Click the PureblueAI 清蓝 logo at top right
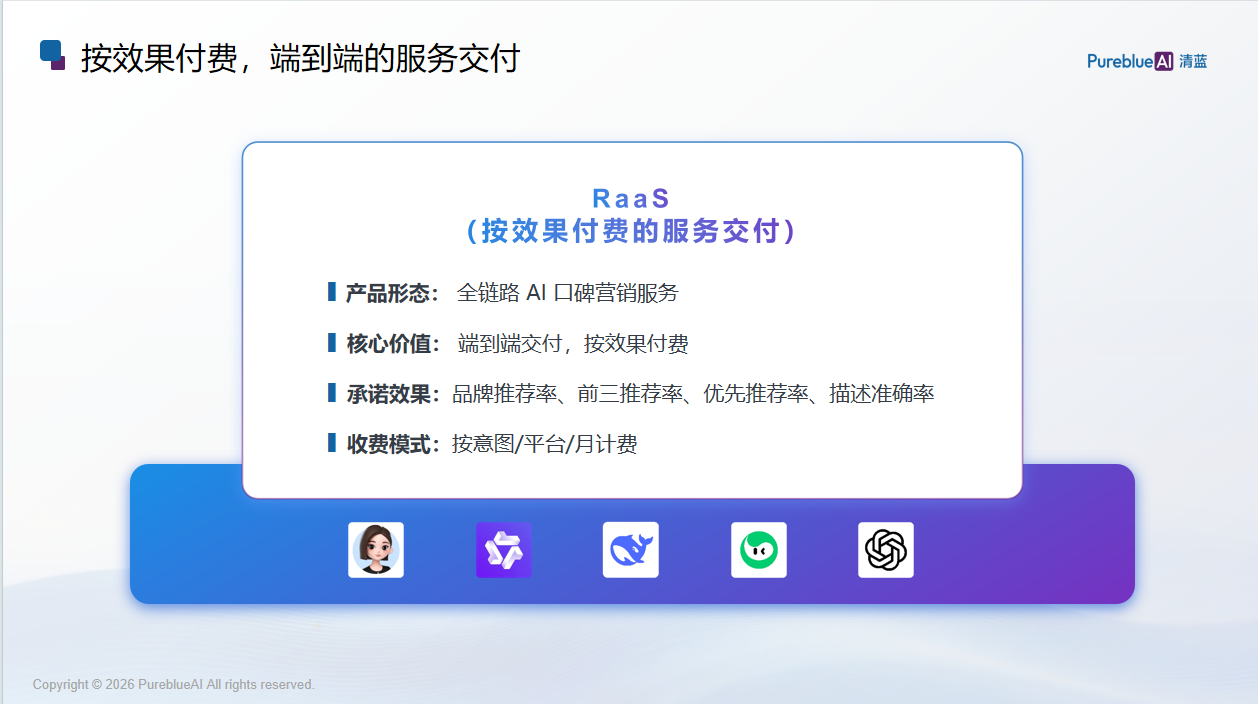 point(1147,61)
